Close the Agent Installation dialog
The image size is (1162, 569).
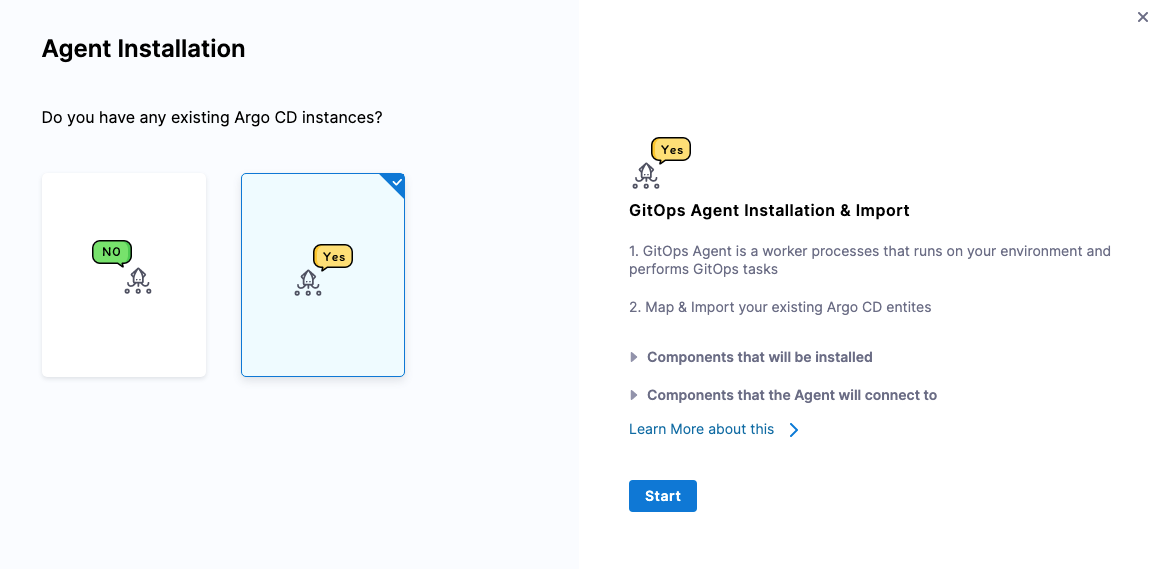pos(1143,17)
